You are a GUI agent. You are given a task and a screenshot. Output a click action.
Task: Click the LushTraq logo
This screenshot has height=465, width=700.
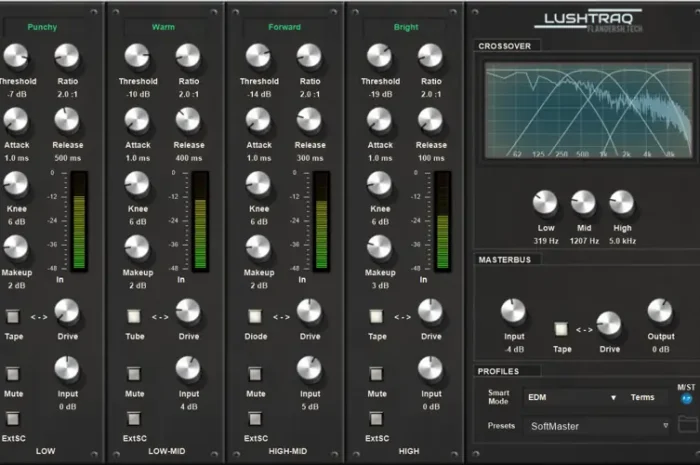point(589,21)
